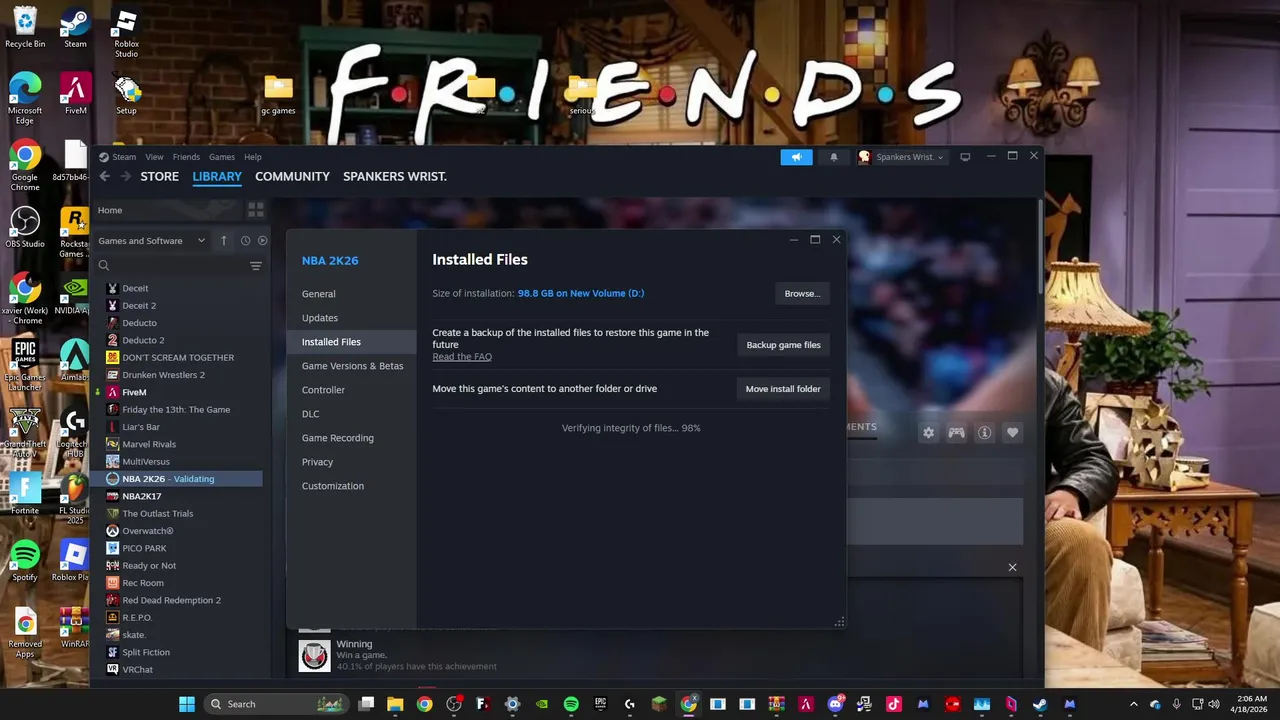
Task: Select Game Versions & Betas section
Action: (351, 366)
